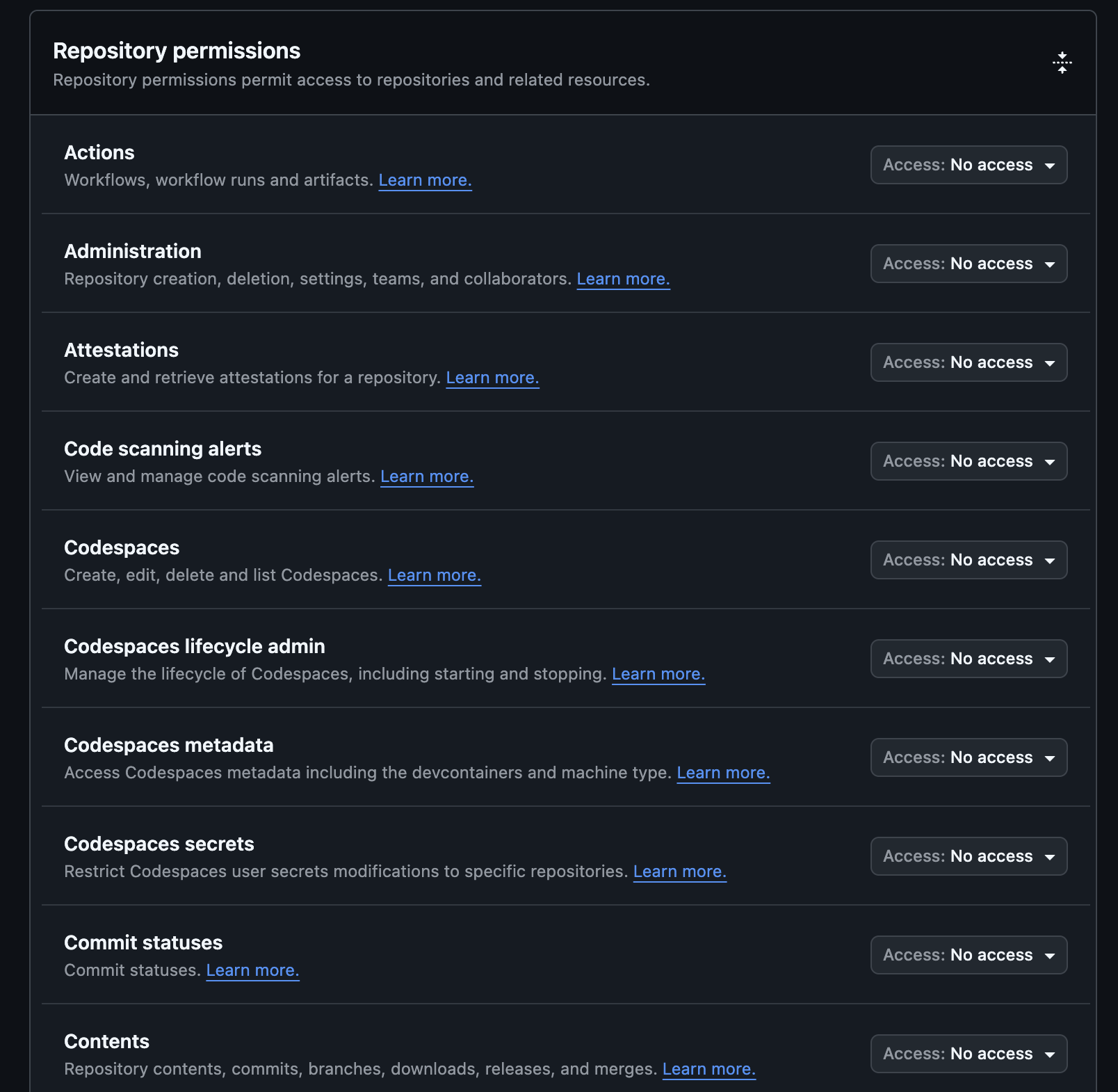
Task: Follow Learn more for Codespaces metadata
Action: [723, 773]
